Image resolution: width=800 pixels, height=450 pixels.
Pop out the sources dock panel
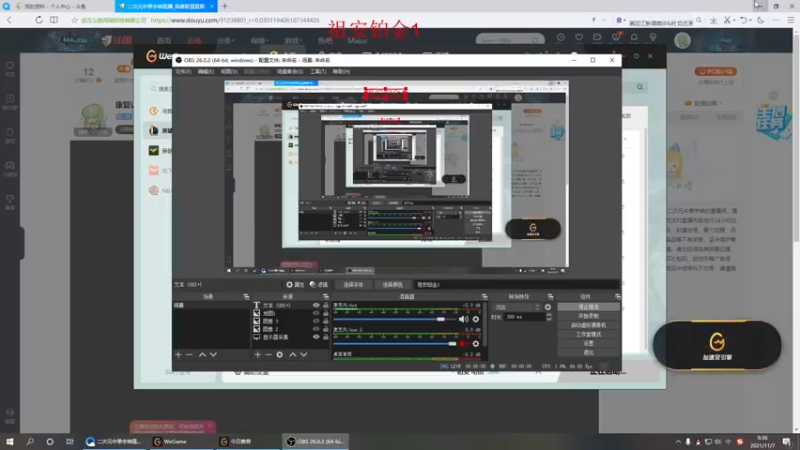pyautogui.click(x=326, y=296)
